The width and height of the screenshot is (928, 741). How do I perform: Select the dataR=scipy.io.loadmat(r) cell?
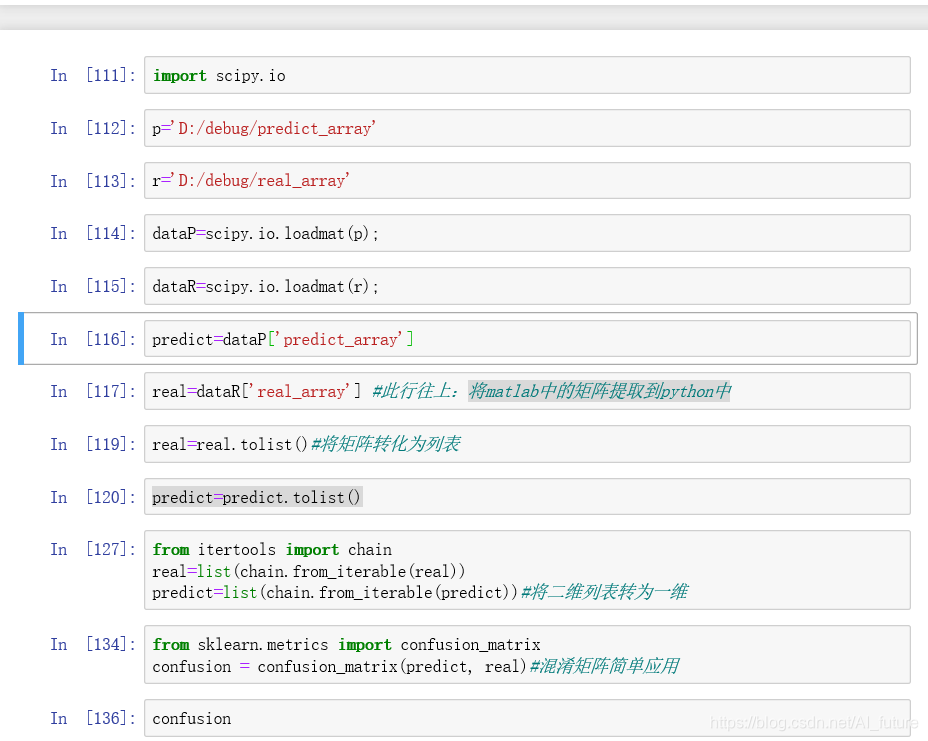[x=527, y=286]
